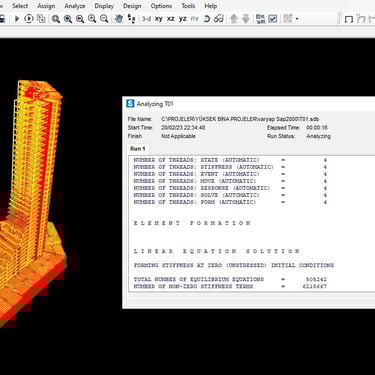Open the Display menu
This screenshot has height=375, width=375.
[104, 6]
